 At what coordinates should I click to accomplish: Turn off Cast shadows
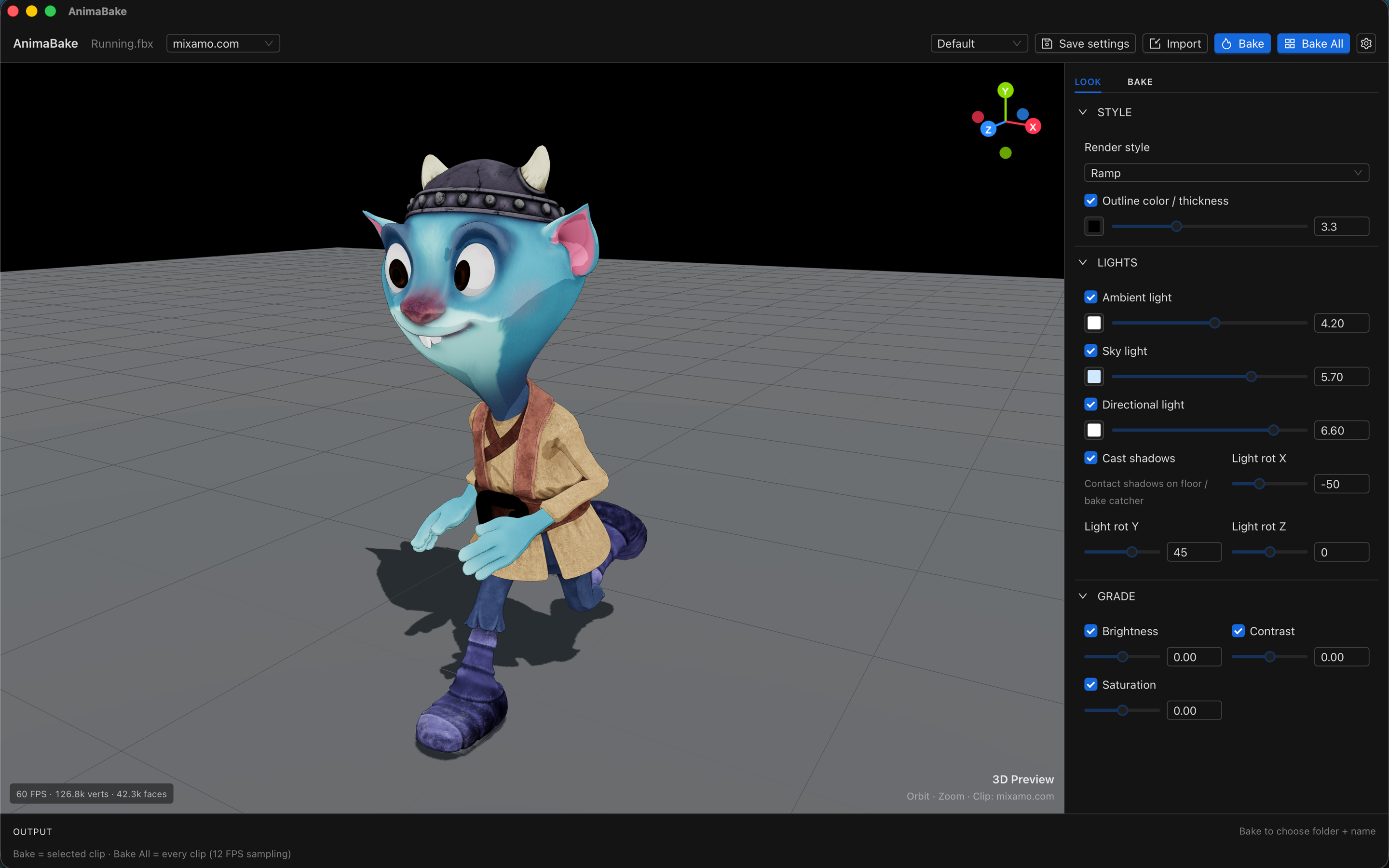click(x=1090, y=458)
